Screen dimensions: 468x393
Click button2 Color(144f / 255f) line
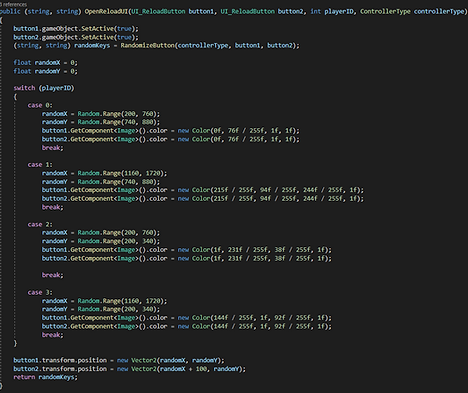point(187,326)
